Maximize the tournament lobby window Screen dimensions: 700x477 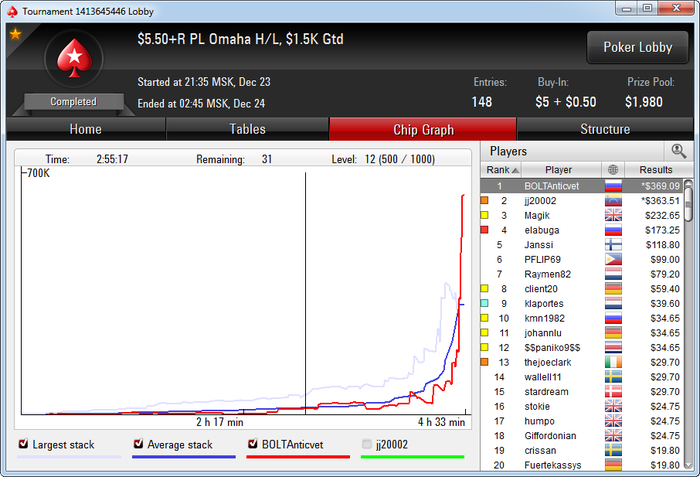[x=647, y=9]
